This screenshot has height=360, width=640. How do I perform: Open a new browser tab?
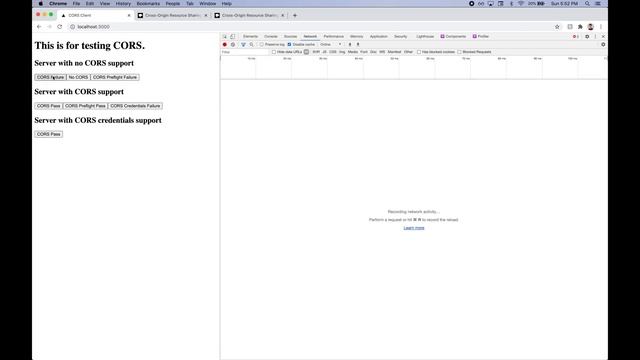[x=295, y=15]
